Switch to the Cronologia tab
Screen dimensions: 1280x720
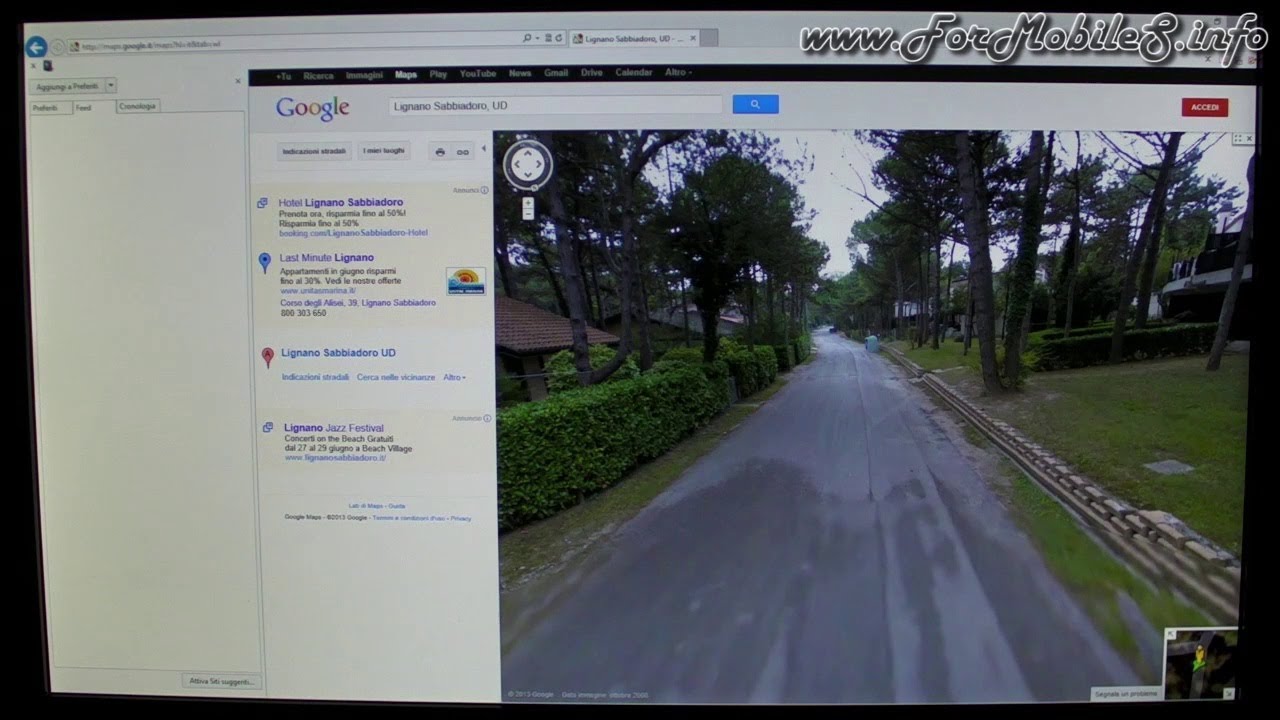point(138,106)
